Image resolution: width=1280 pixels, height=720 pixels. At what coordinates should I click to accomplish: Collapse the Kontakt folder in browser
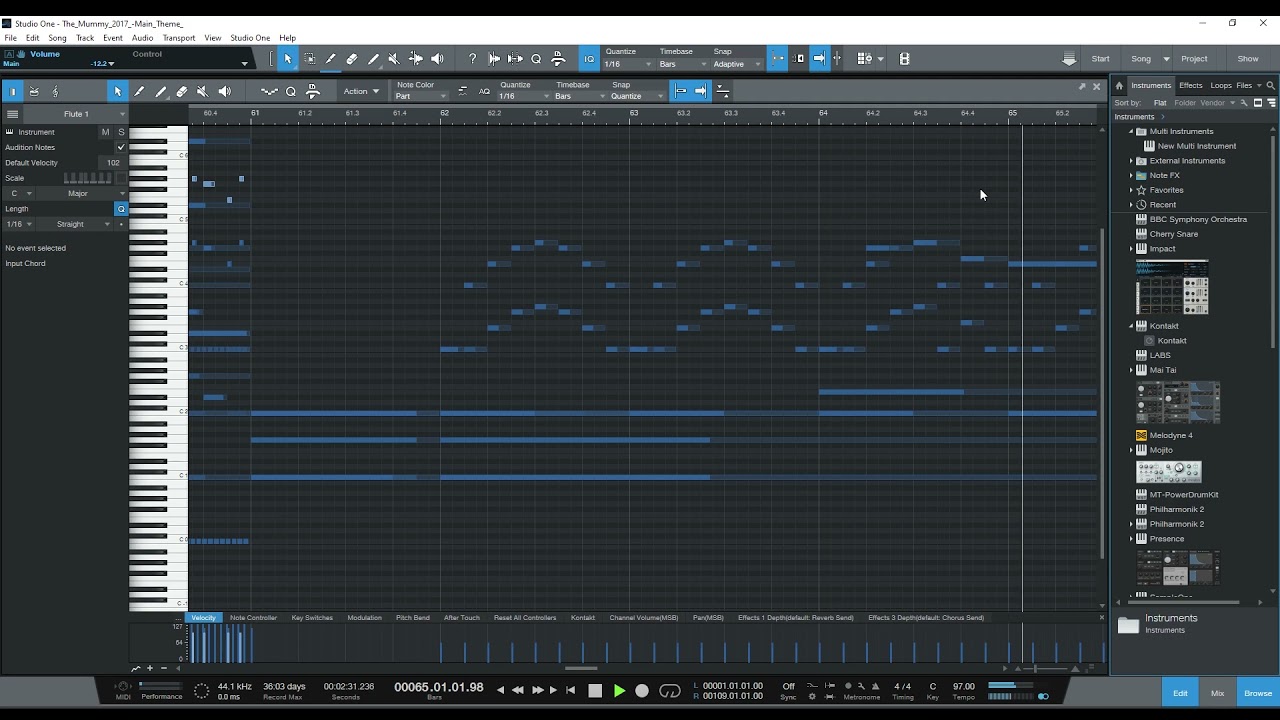click(1131, 326)
